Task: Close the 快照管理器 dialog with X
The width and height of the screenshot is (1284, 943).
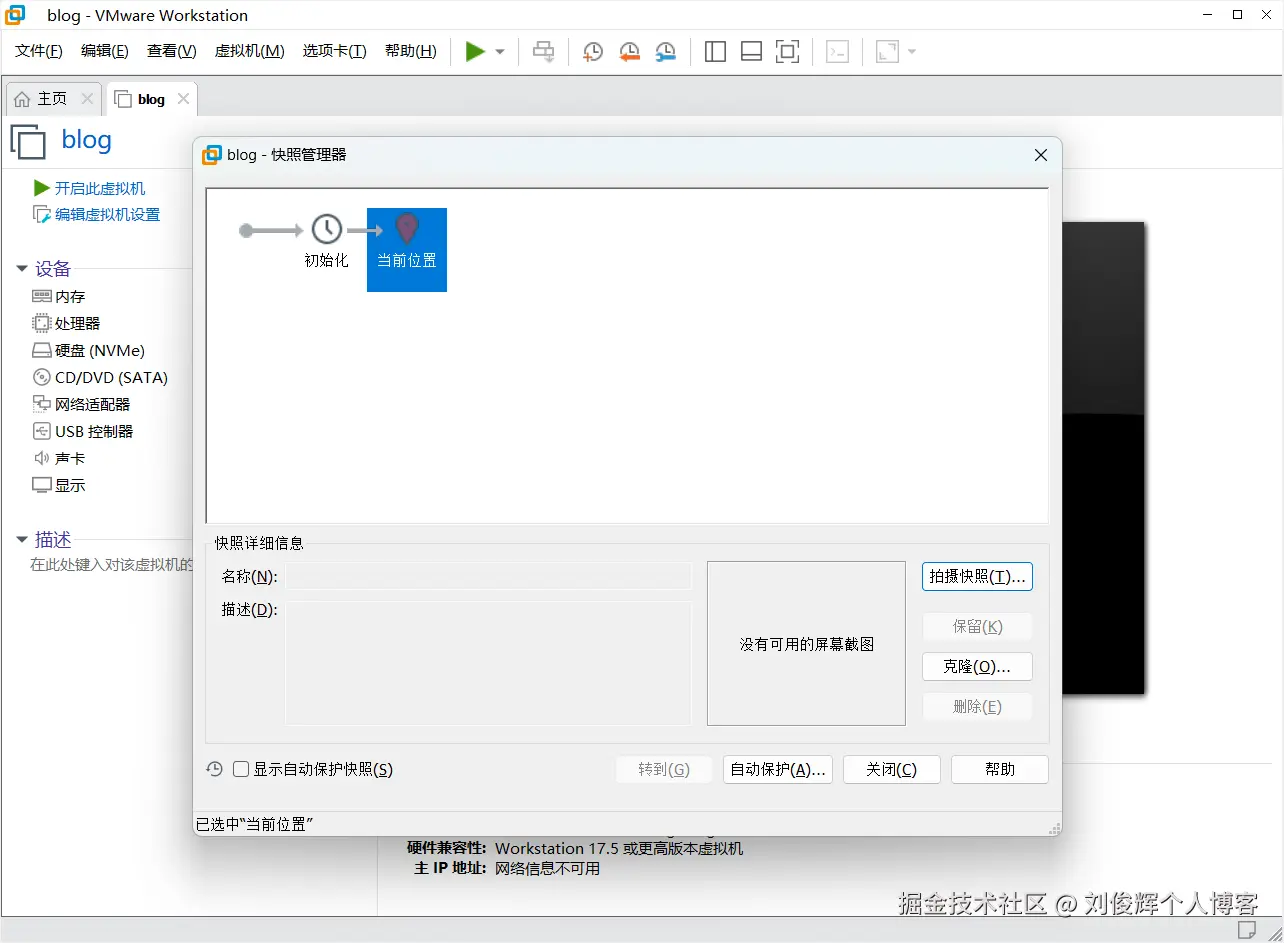Action: [x=1041, y=155]
